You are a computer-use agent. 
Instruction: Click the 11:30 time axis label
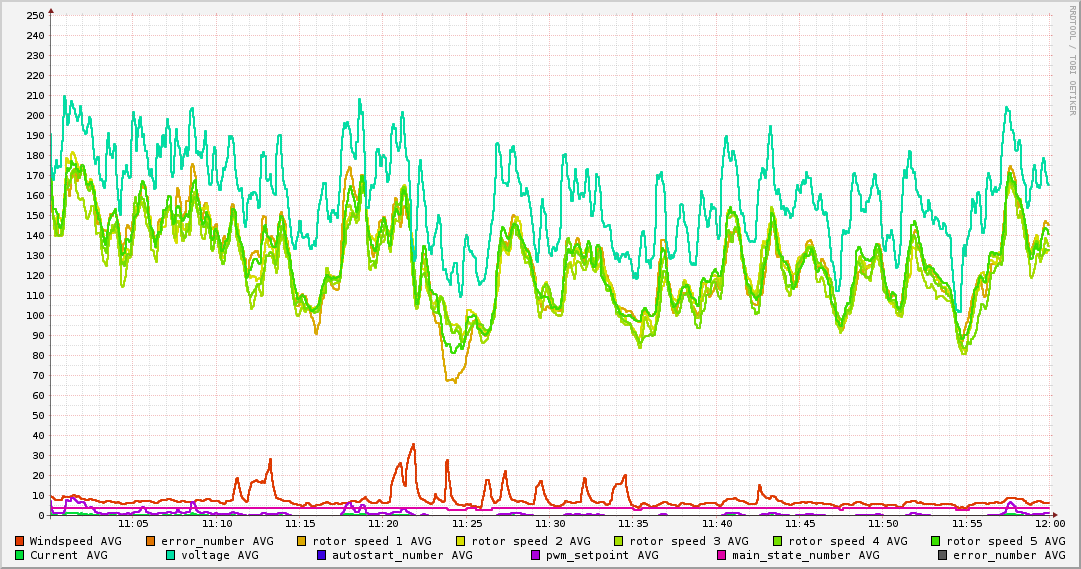click(x=550, y=524)
